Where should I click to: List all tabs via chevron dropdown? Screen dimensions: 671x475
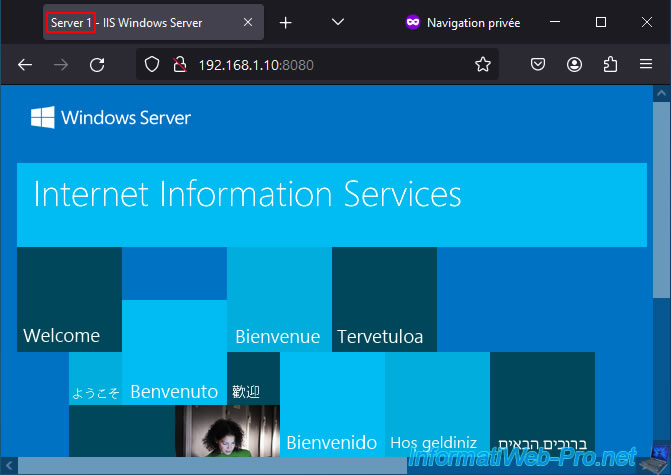(338, 22)
